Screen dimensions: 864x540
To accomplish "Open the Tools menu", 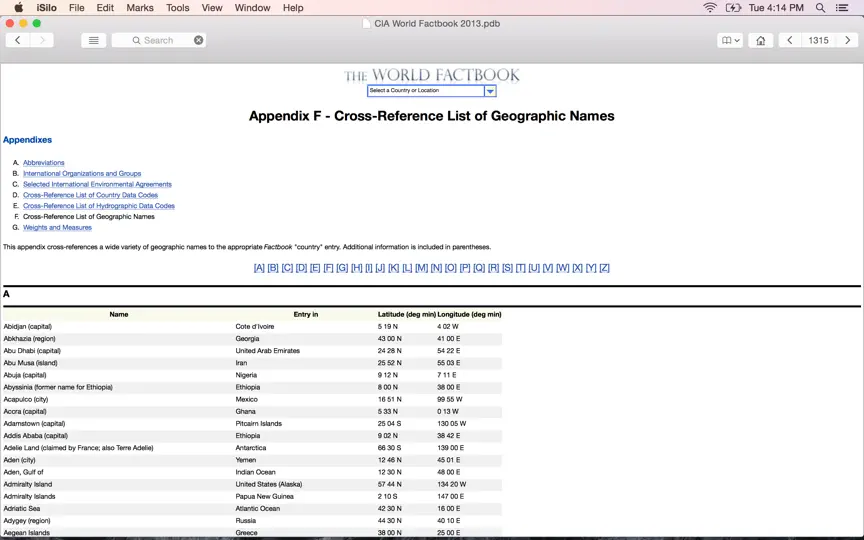I will tap(177, 8).
